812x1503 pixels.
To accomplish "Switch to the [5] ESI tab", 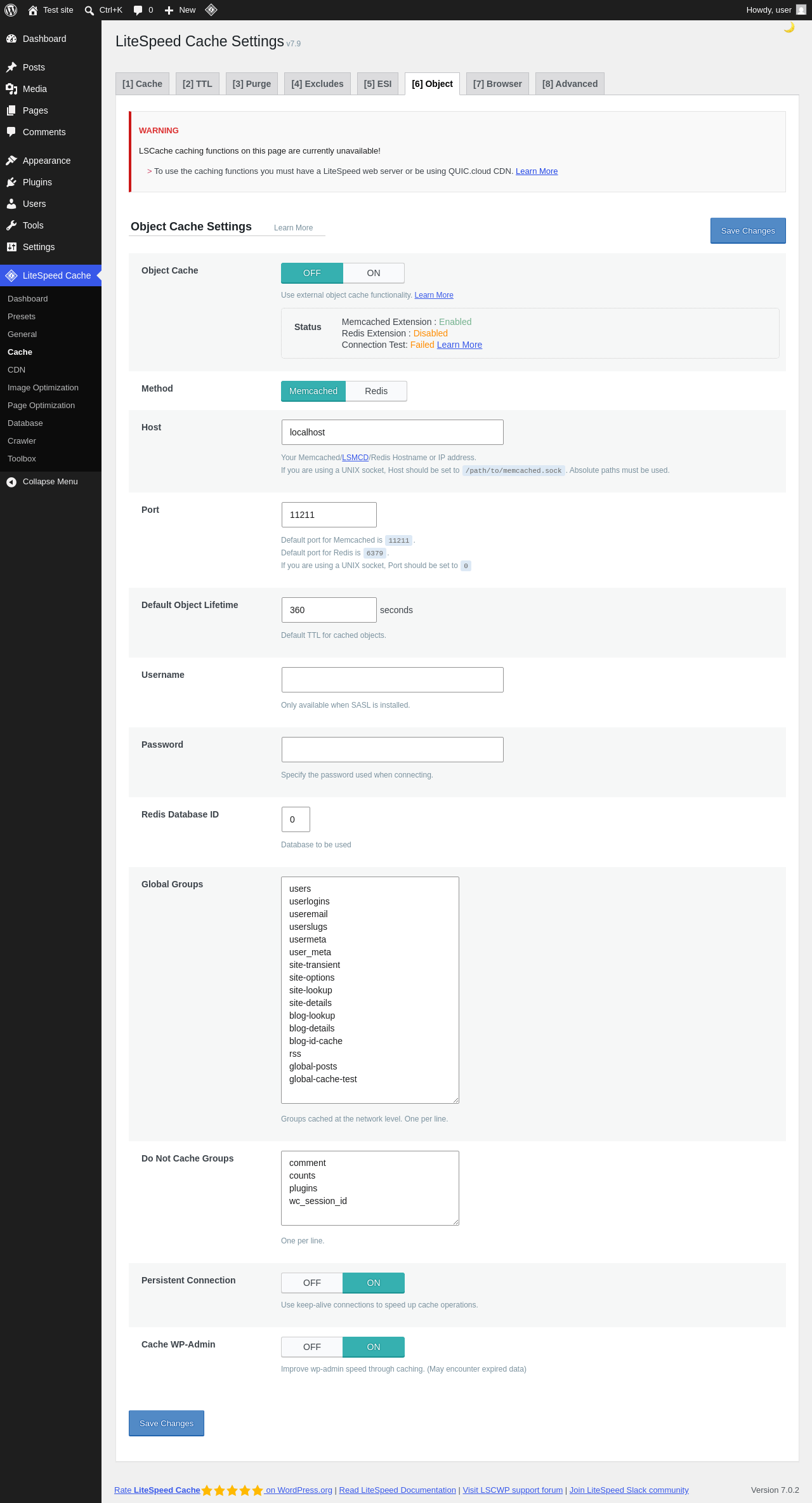I will tap(377, 84).
